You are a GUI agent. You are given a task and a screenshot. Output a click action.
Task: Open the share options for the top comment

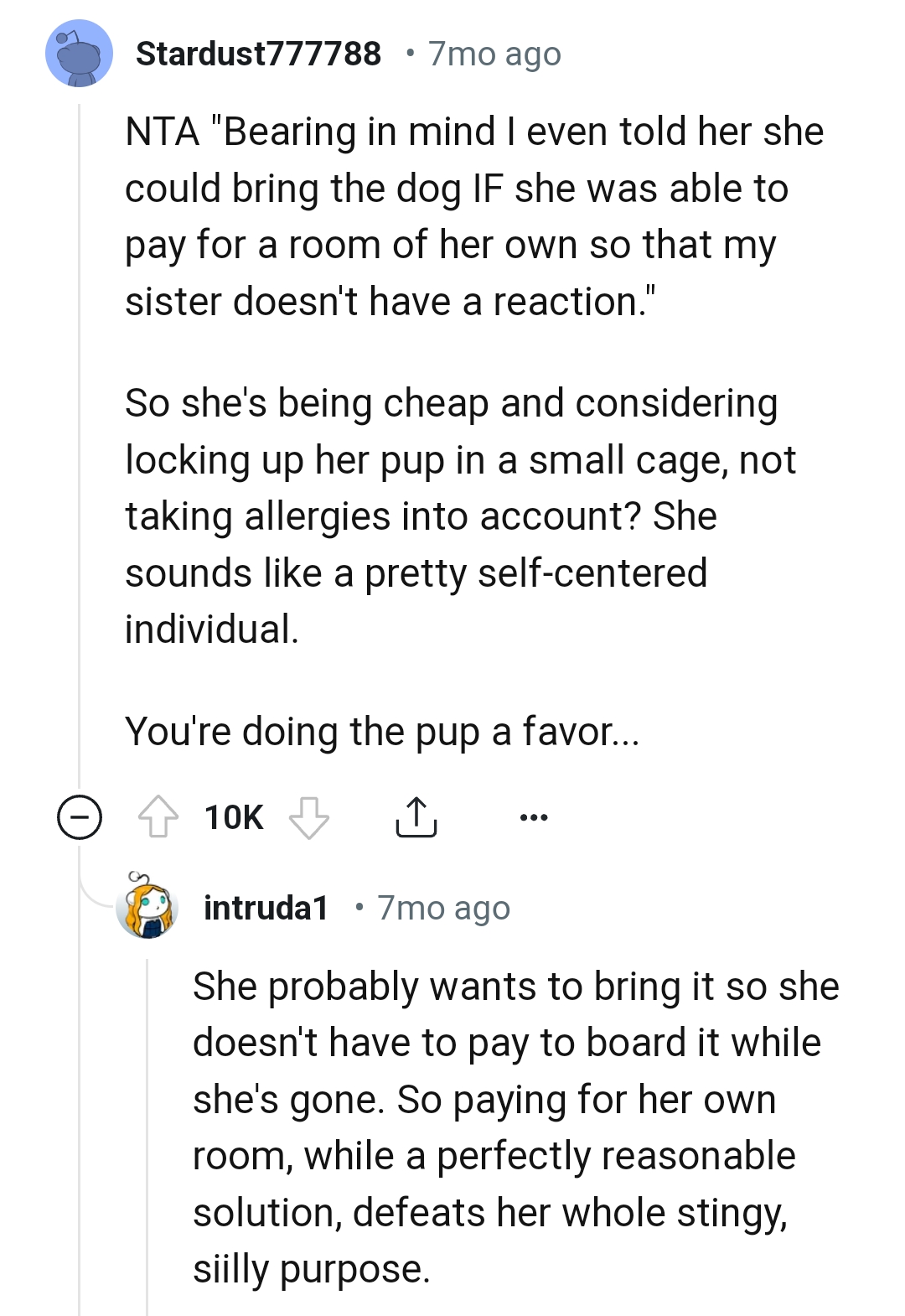click(417, 817)
